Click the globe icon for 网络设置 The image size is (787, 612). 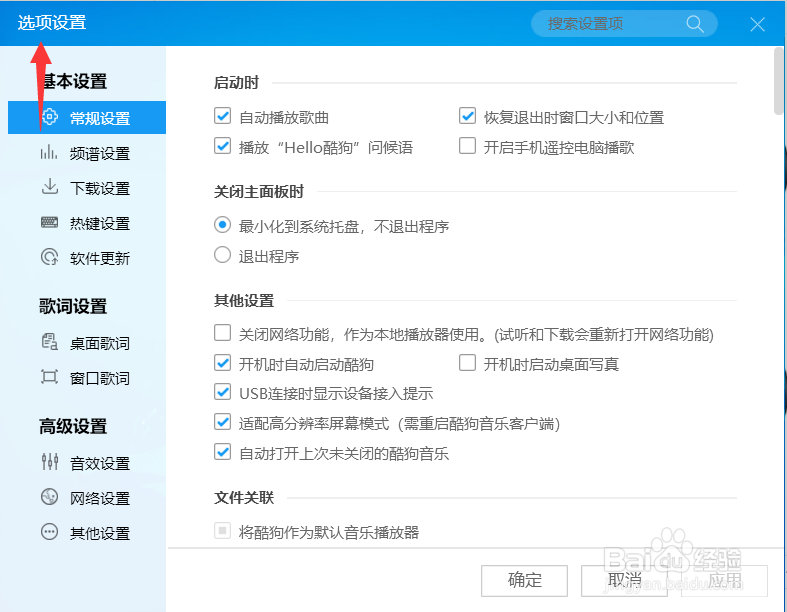coord(49,497)
